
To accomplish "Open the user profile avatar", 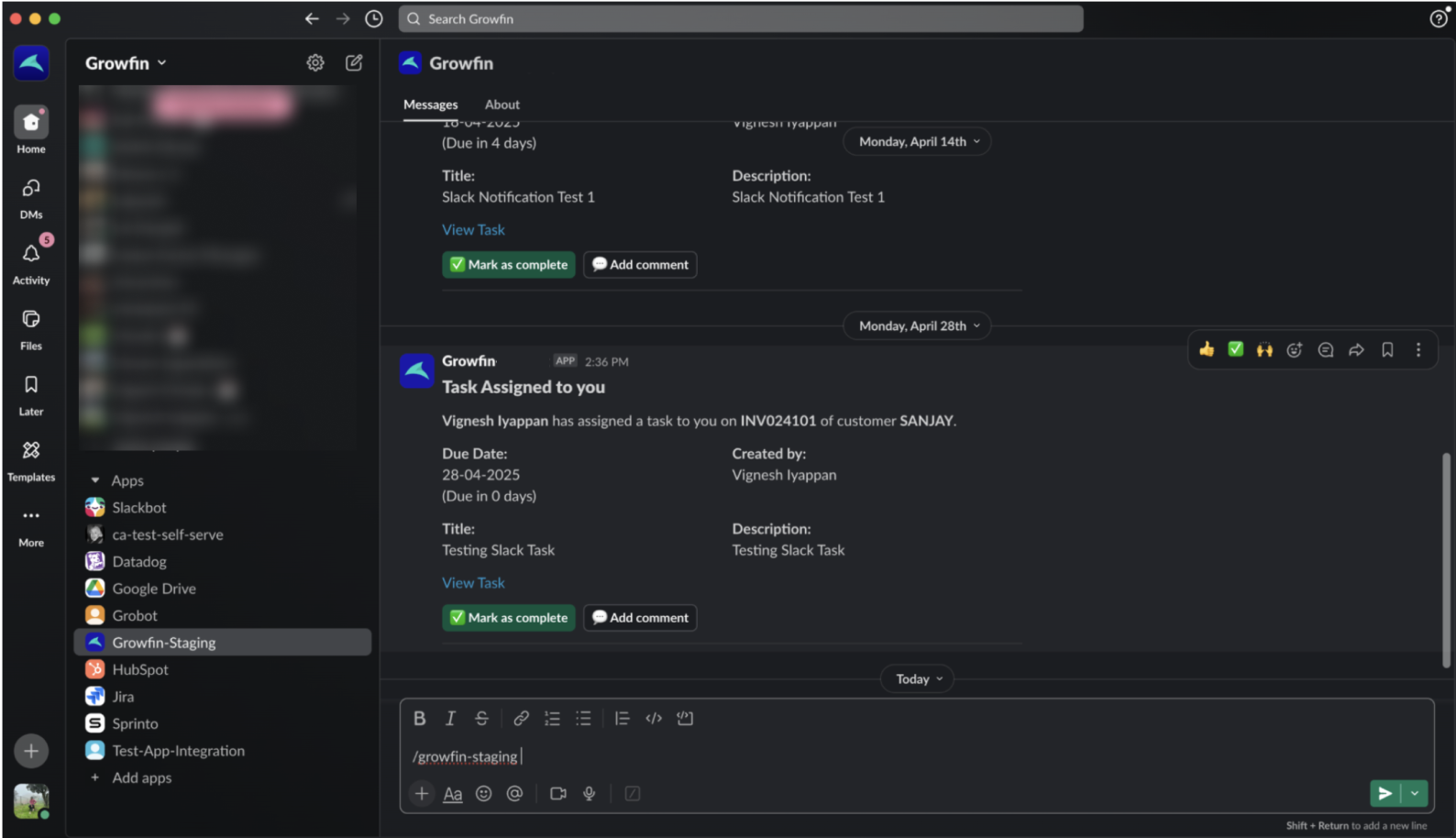I will tap(31, 800).
